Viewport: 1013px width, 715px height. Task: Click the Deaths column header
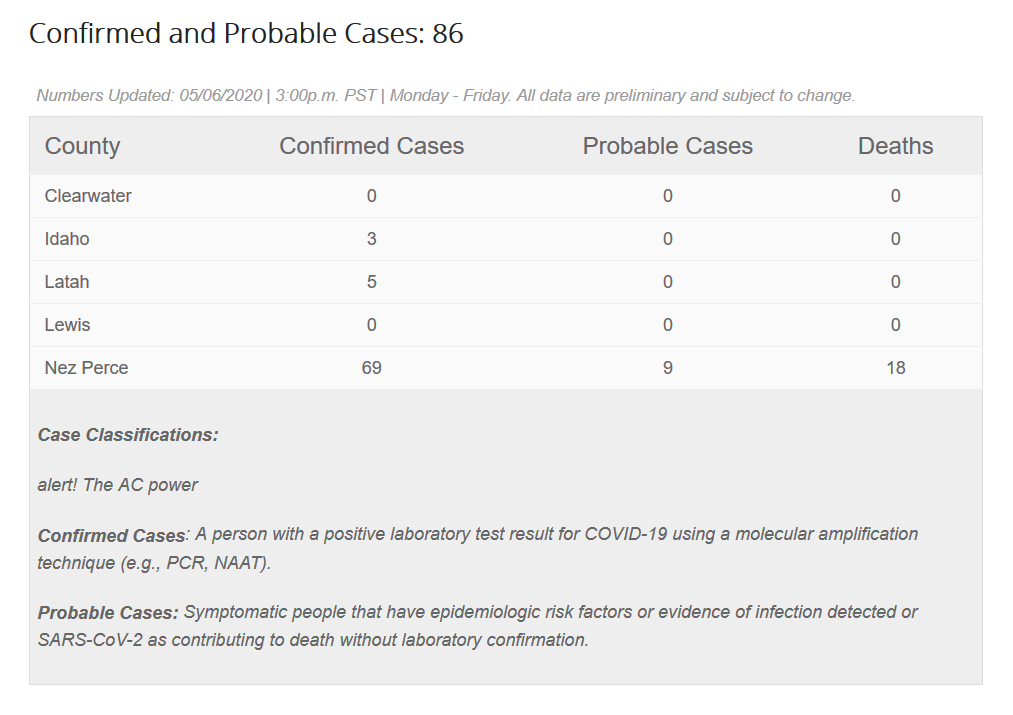(x=895, y=146)
